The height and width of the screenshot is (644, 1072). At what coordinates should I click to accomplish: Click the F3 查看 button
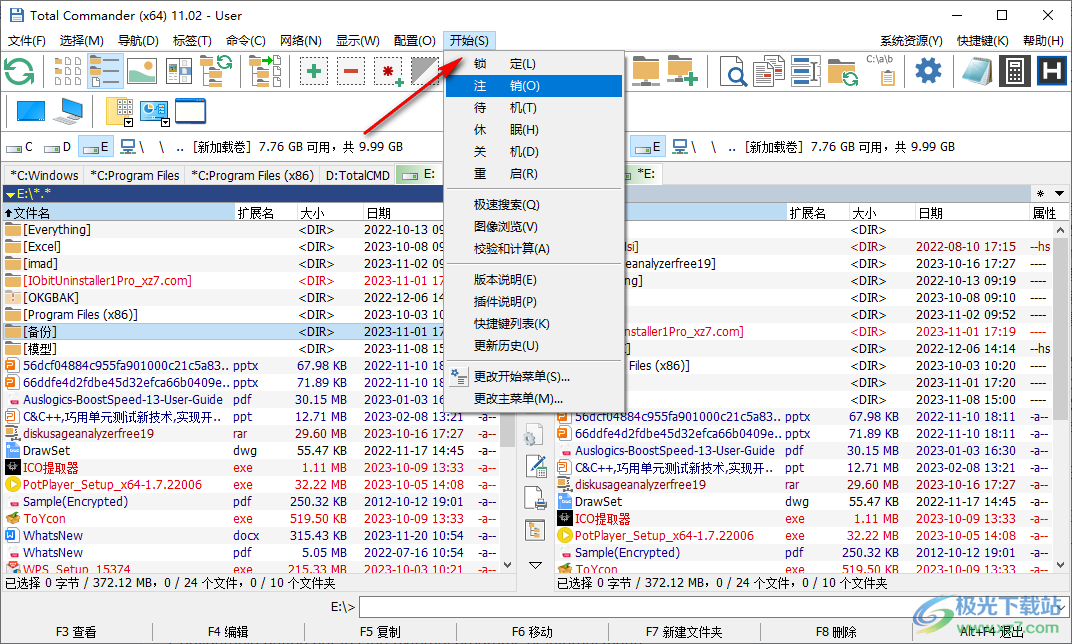point(76,632)
